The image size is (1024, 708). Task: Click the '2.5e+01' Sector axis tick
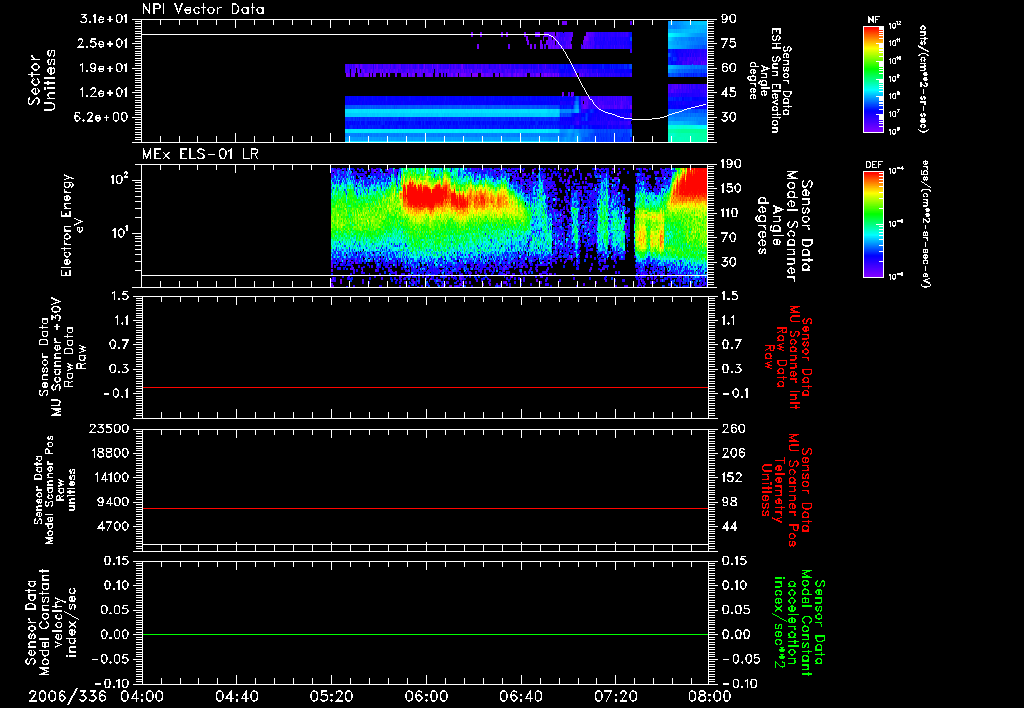pyautogui.click(x=104, y=43)
